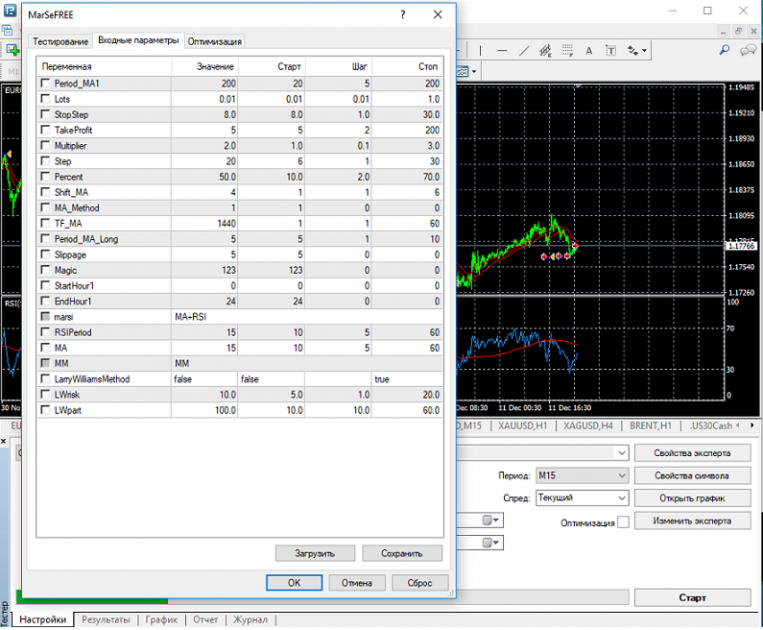Screen dimensions: 763x630
Task: Select the text label tool
Action: 611,51
